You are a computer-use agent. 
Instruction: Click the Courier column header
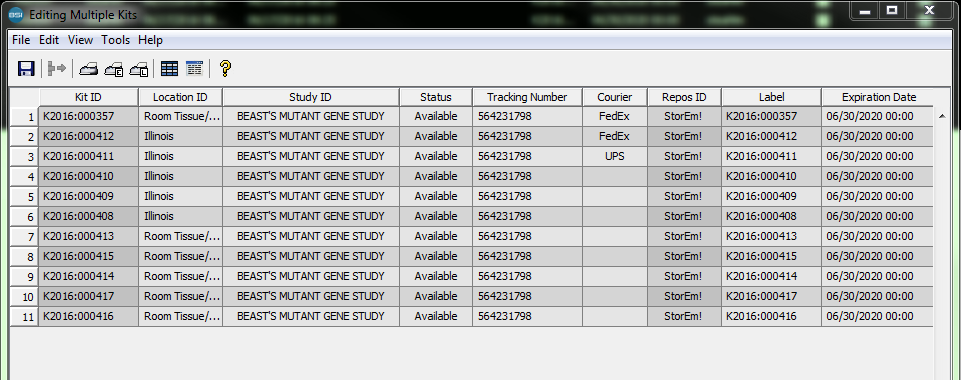(615, 97)
